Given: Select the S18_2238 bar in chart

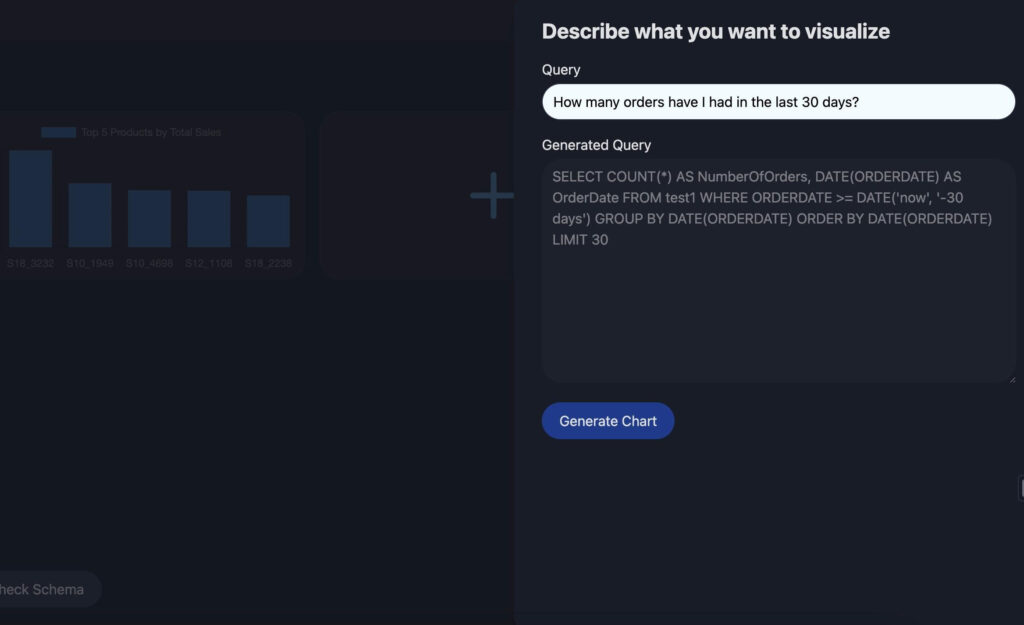Looking at the screenshot, I should [268, 221].
